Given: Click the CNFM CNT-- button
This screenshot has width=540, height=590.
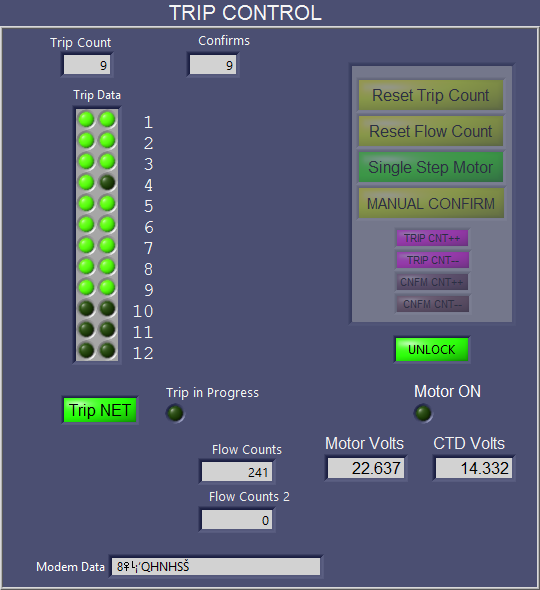Looking at the screenshot, I should tap(432, 304).
